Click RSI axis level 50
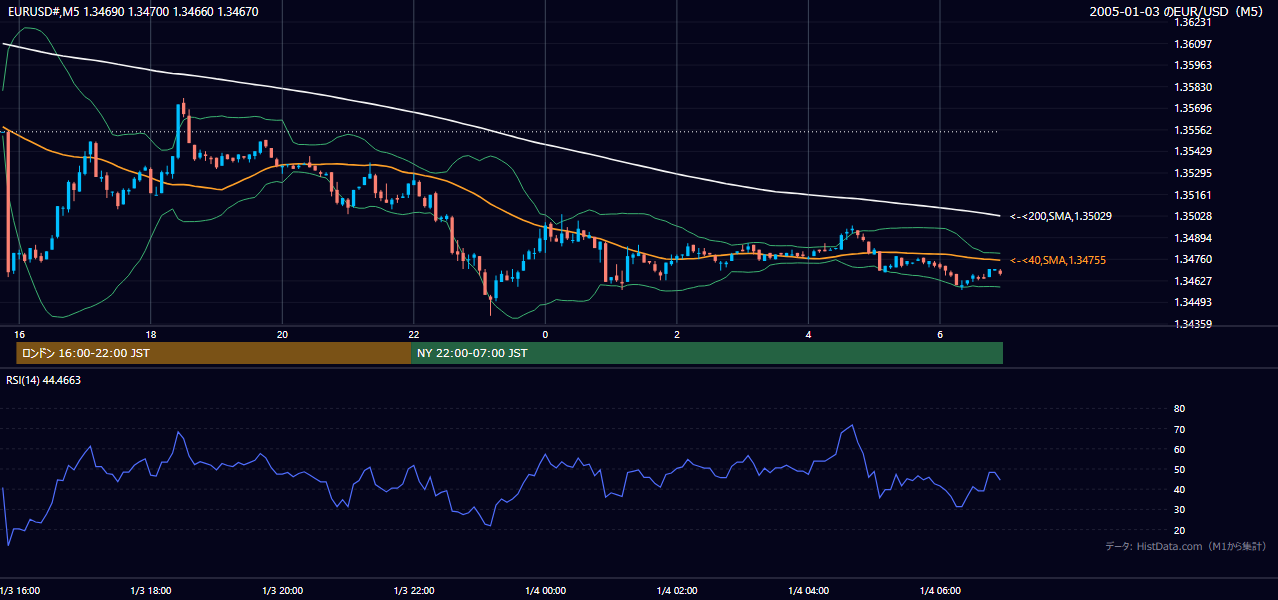Viewport: 1278px width, 600px height. point(1179,469)
